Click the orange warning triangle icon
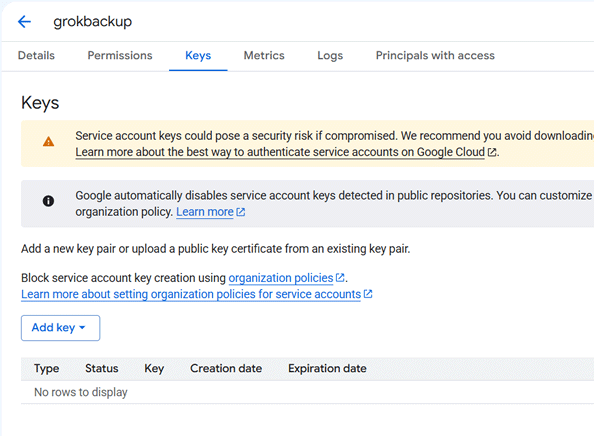 (48, 142)
